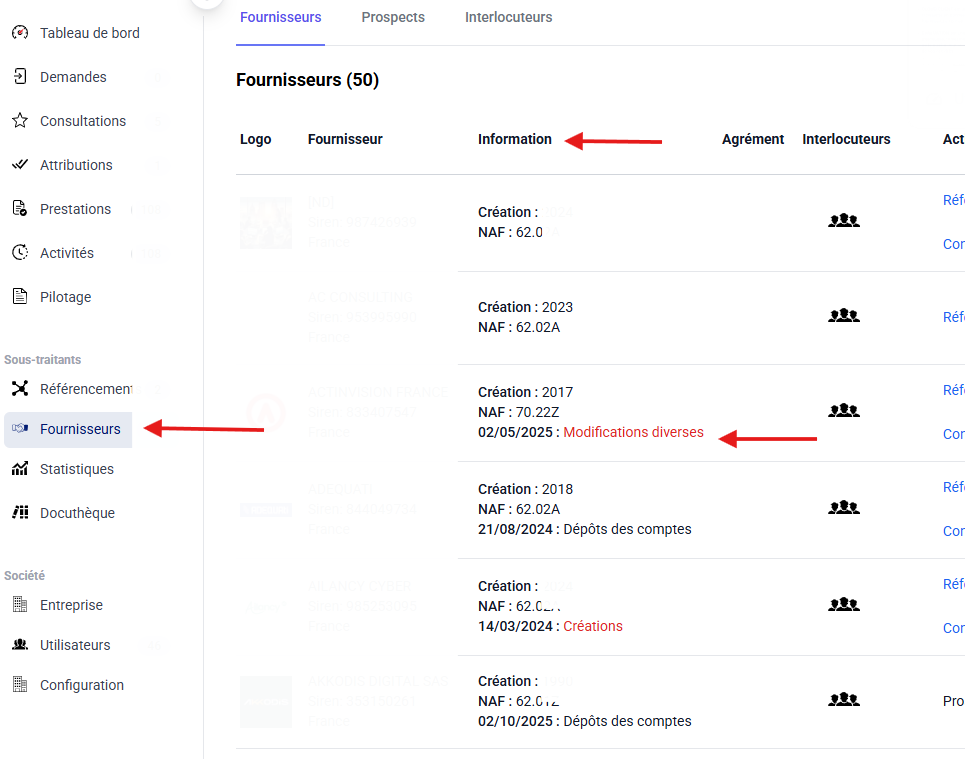Screen dimensions: 965x759
Task: Open the Entreprise menu item
Action: [71, 605]
